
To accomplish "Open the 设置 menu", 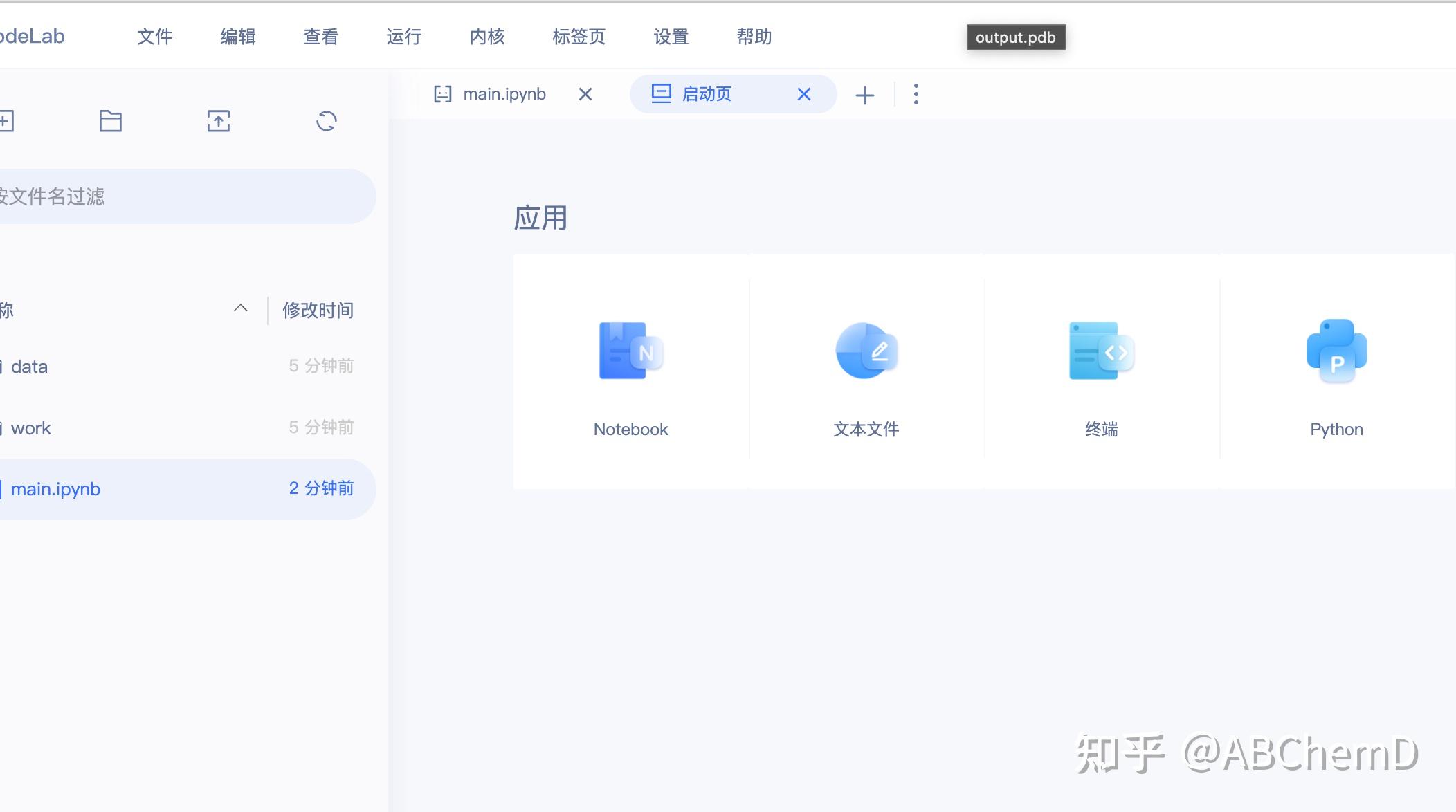I will pos(669,37).
